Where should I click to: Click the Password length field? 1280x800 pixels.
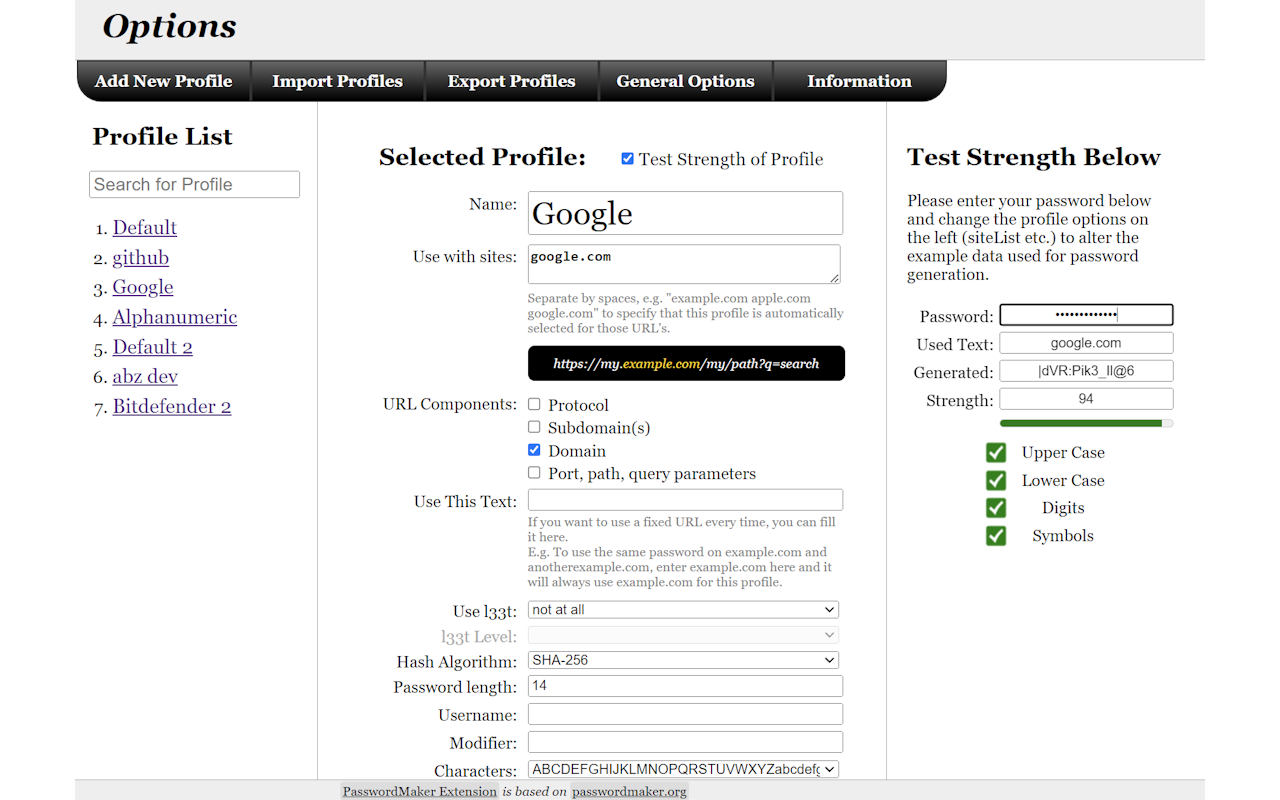(685, 686)
